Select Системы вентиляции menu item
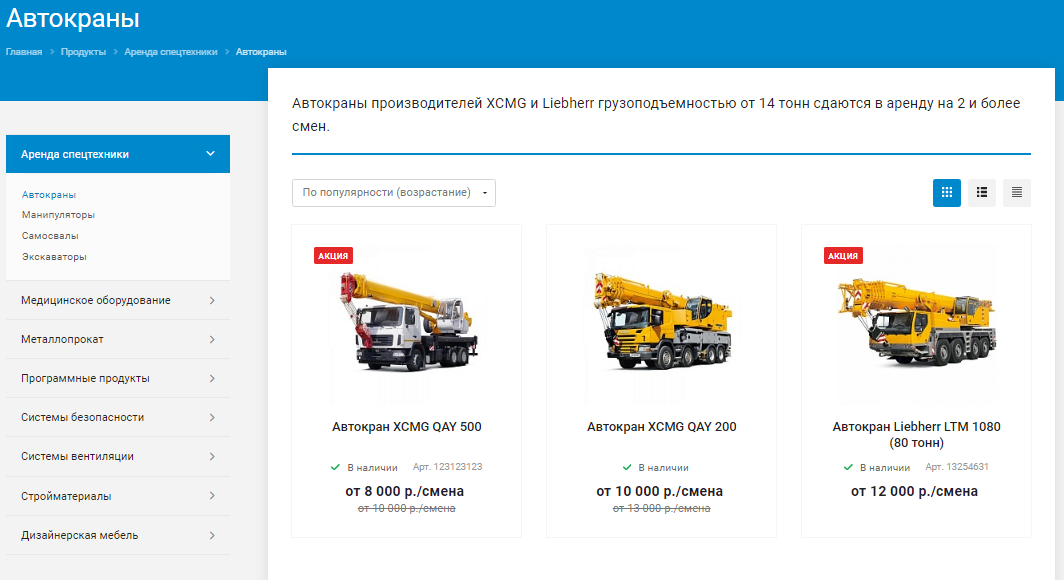The image size is (1064, 580). pyautogui.click(x=118, y=457)
